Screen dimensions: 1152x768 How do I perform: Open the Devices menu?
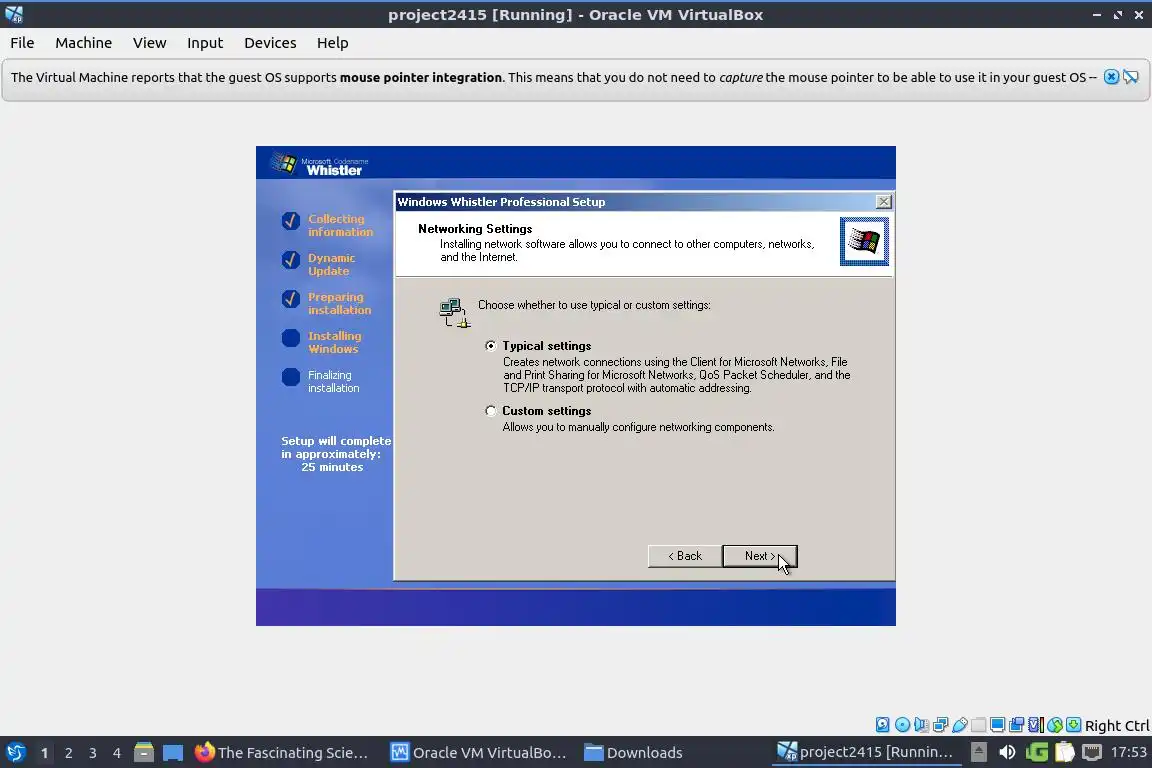click(x=270, y=43)
